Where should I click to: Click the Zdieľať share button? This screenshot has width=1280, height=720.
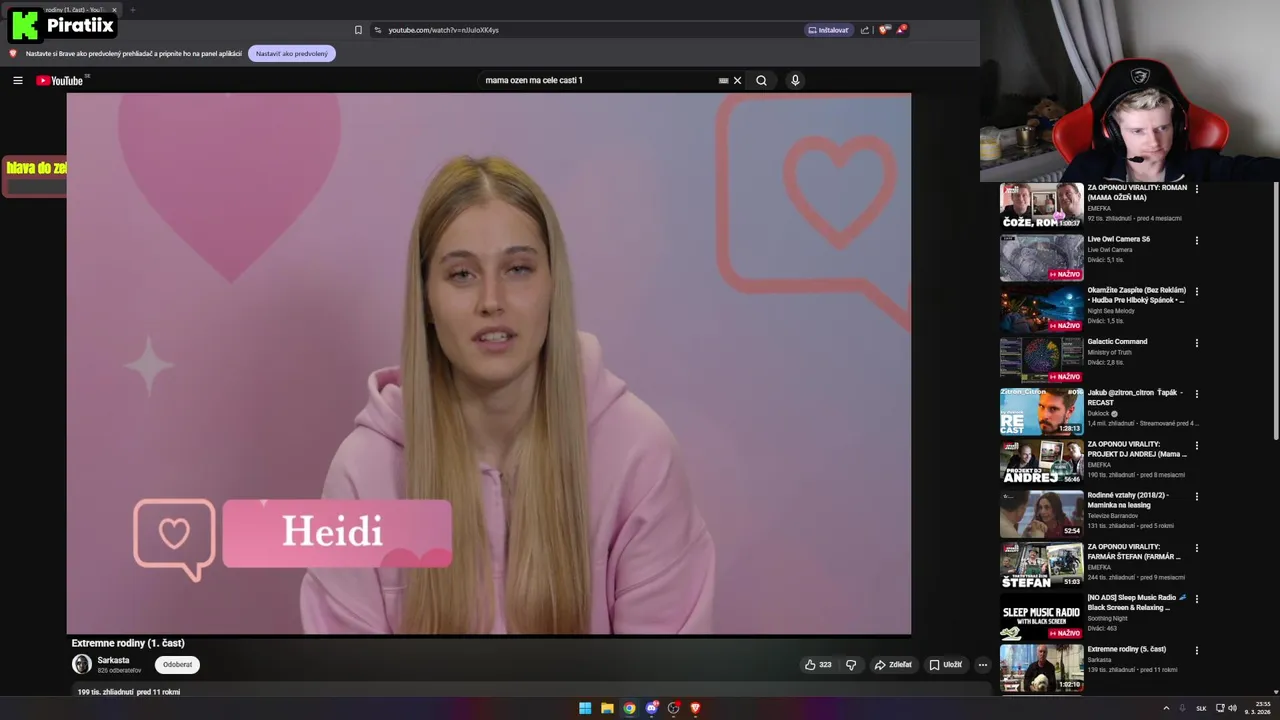coord(893,664)
